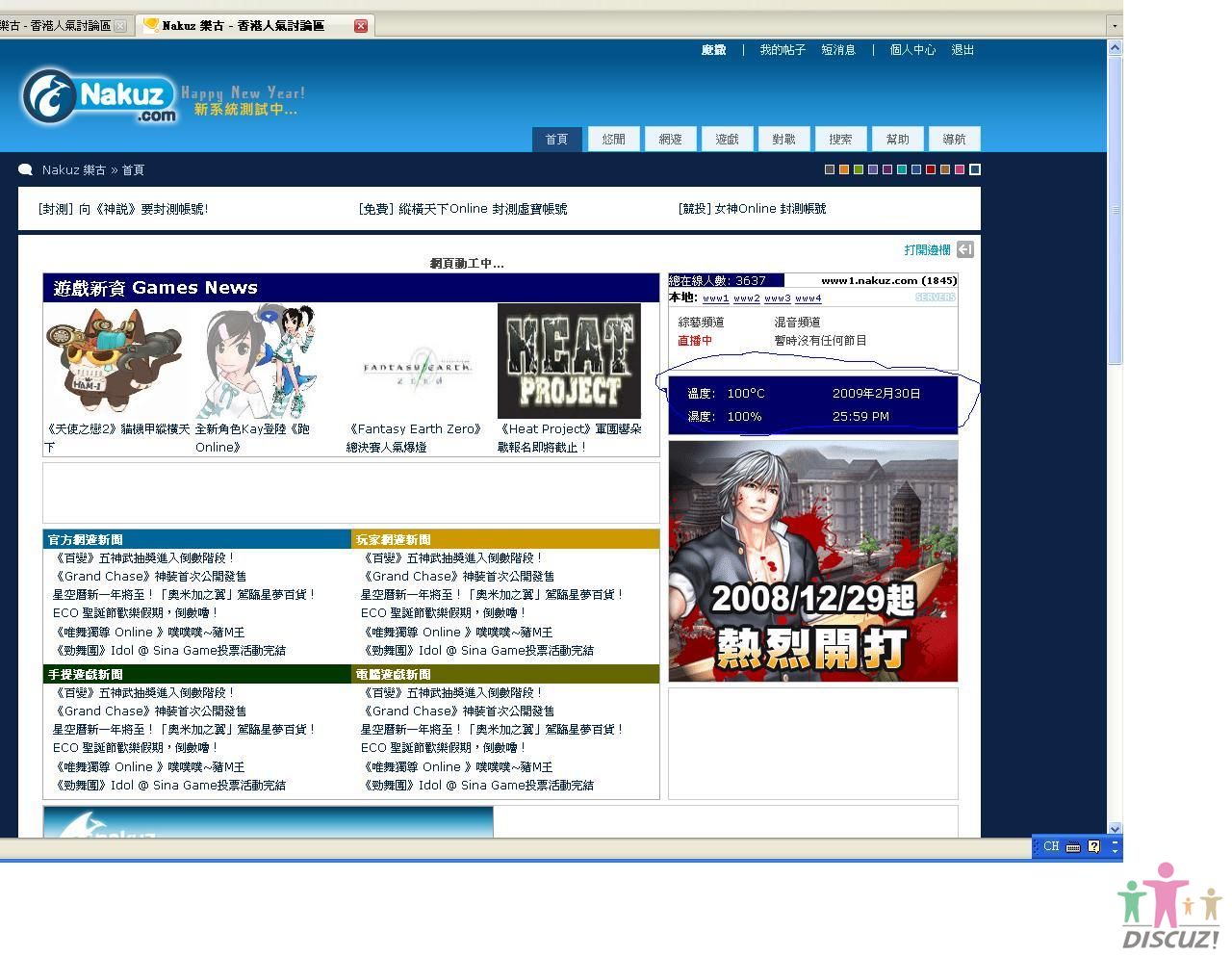Open the 網遊 navigation tab
This screenshot has width=1232, height=957.
(x=671, y=140)
